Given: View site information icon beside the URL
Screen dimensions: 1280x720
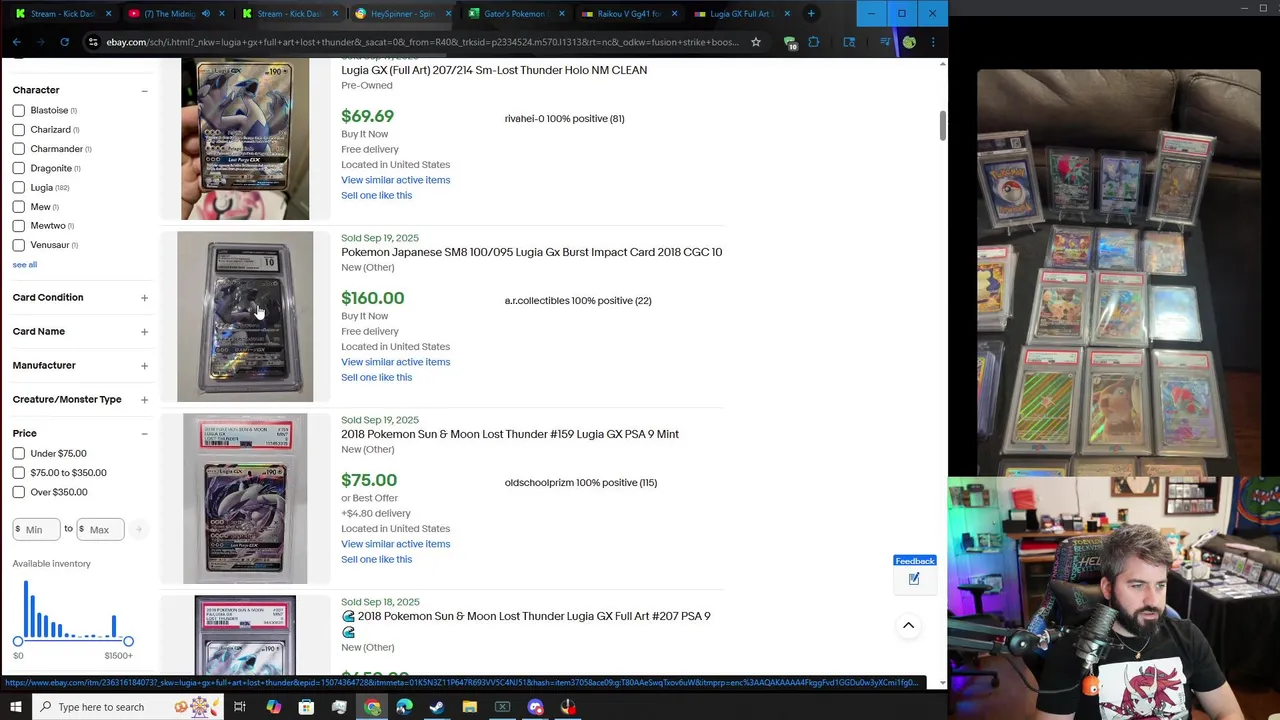Looking at the screenshot, I should pyautogui.click(x=93, y=42).
